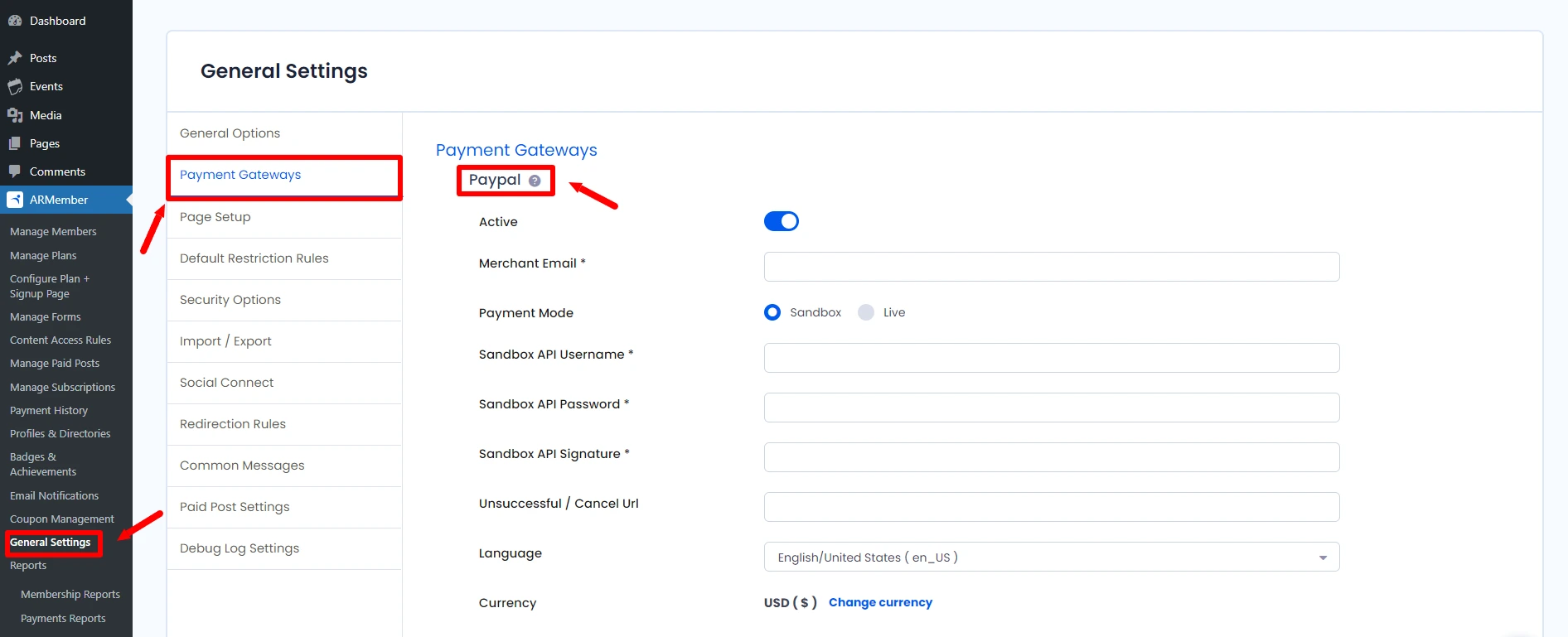Click the Dashboard gauge icon
This screenshot has width=1568, height=637.
[x=15, y=21]
